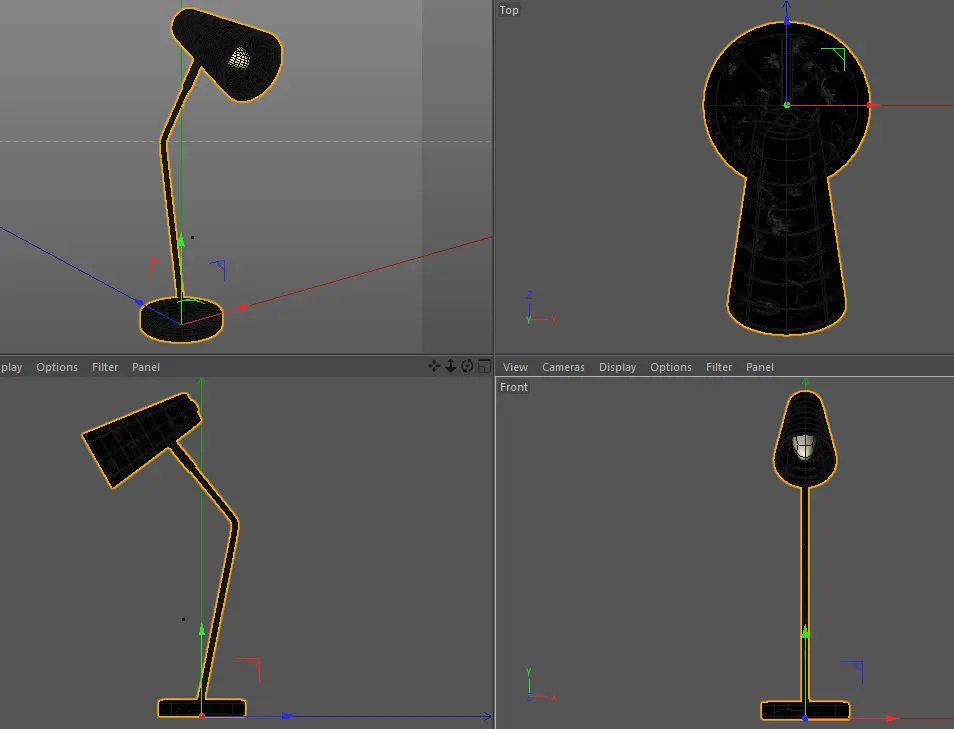Open the Filter menu in the Front viewport bar

(x=719, y=367)
